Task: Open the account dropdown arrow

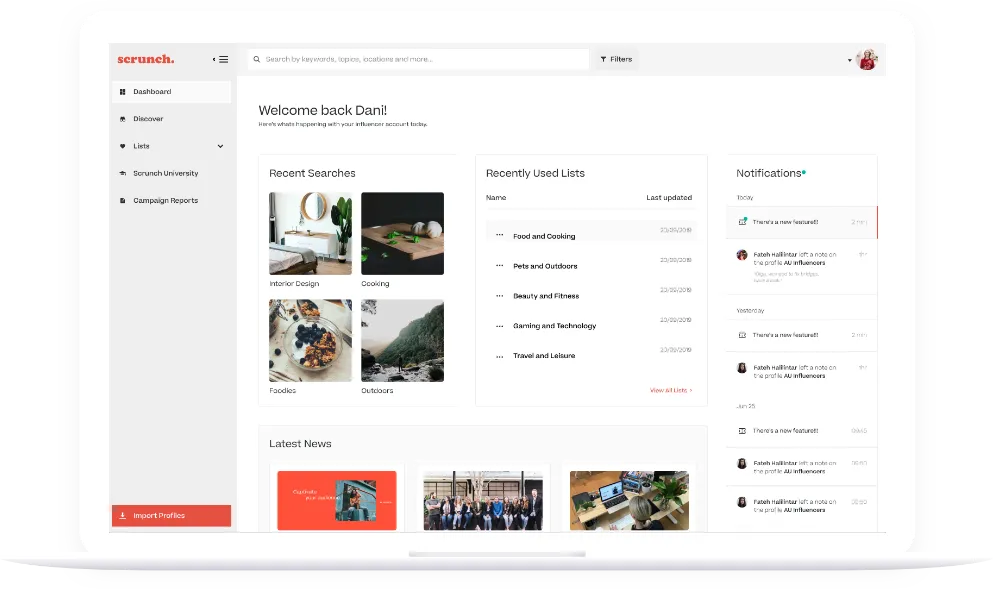Action: coord(850,60)
